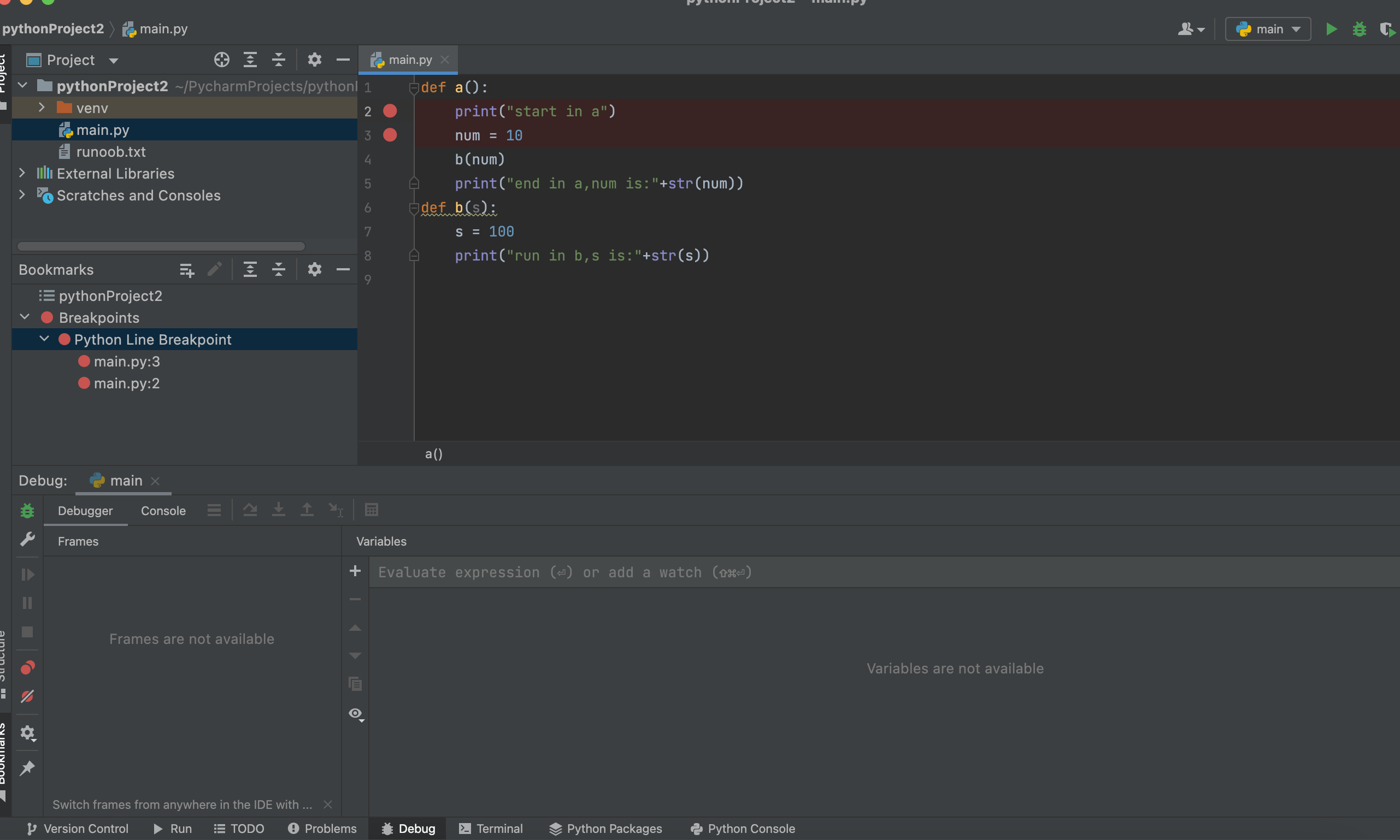1400x840 pixels.
Task: Toggle breakpoint on line 2 in gutter
Action: pos(390,111)
